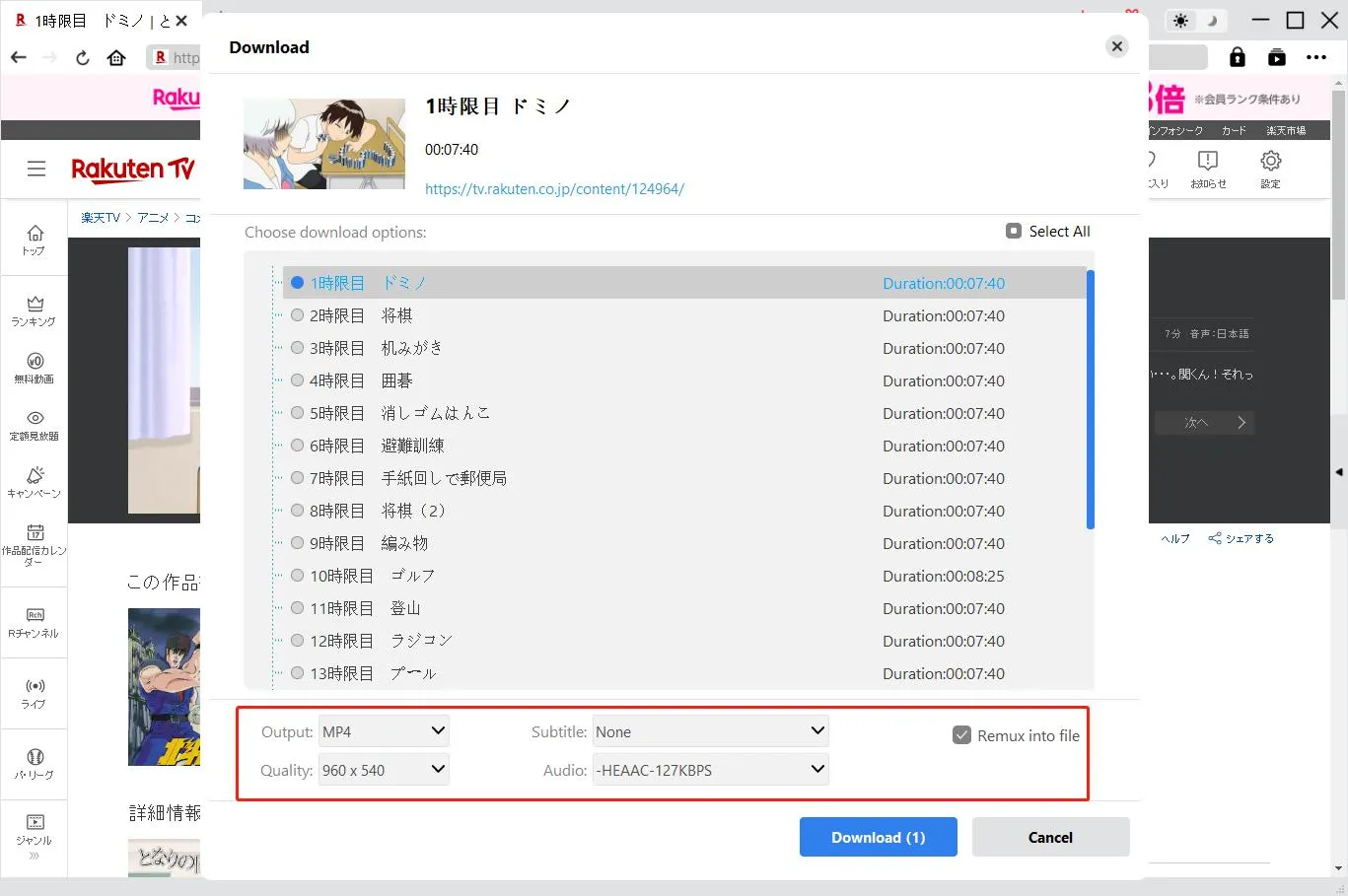Click the home icon in browser toolbar
The height and width of the screenshot is (896, 1348).
pyautogui.click(x=116, y=58)
